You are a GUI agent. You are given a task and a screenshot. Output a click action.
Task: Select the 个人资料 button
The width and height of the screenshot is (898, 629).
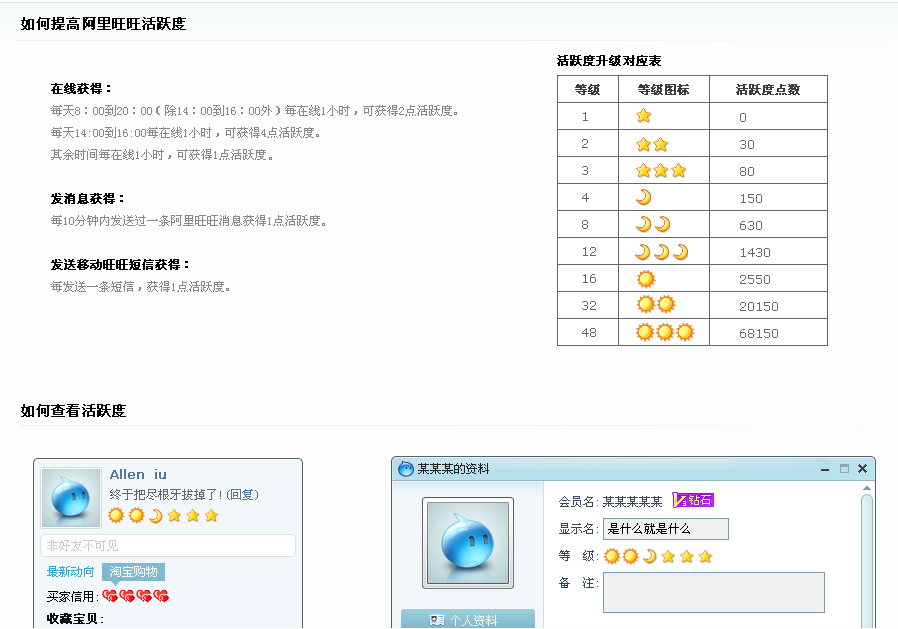tap(469, 619)
